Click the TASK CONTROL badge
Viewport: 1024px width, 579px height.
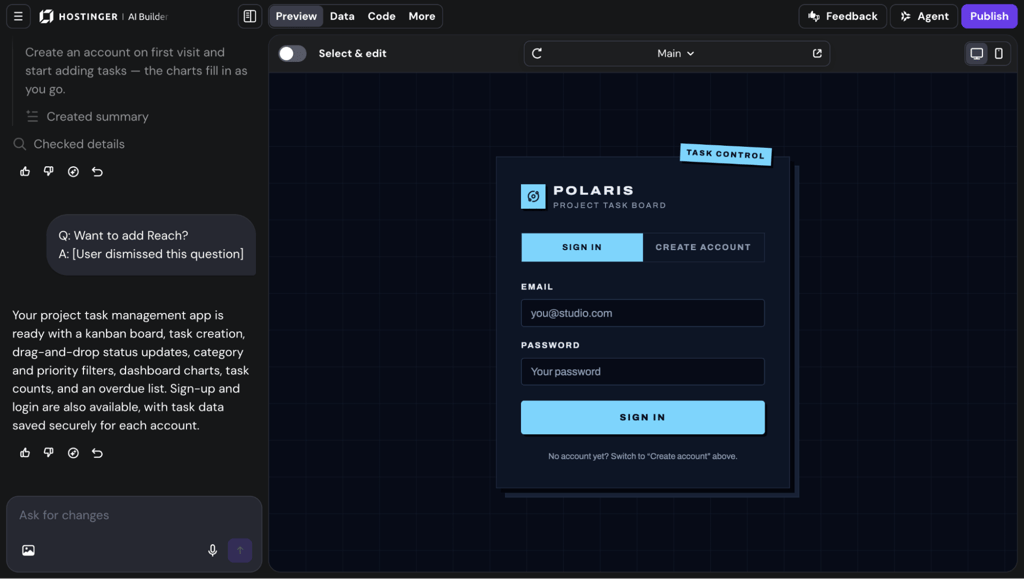pos(726,154)
